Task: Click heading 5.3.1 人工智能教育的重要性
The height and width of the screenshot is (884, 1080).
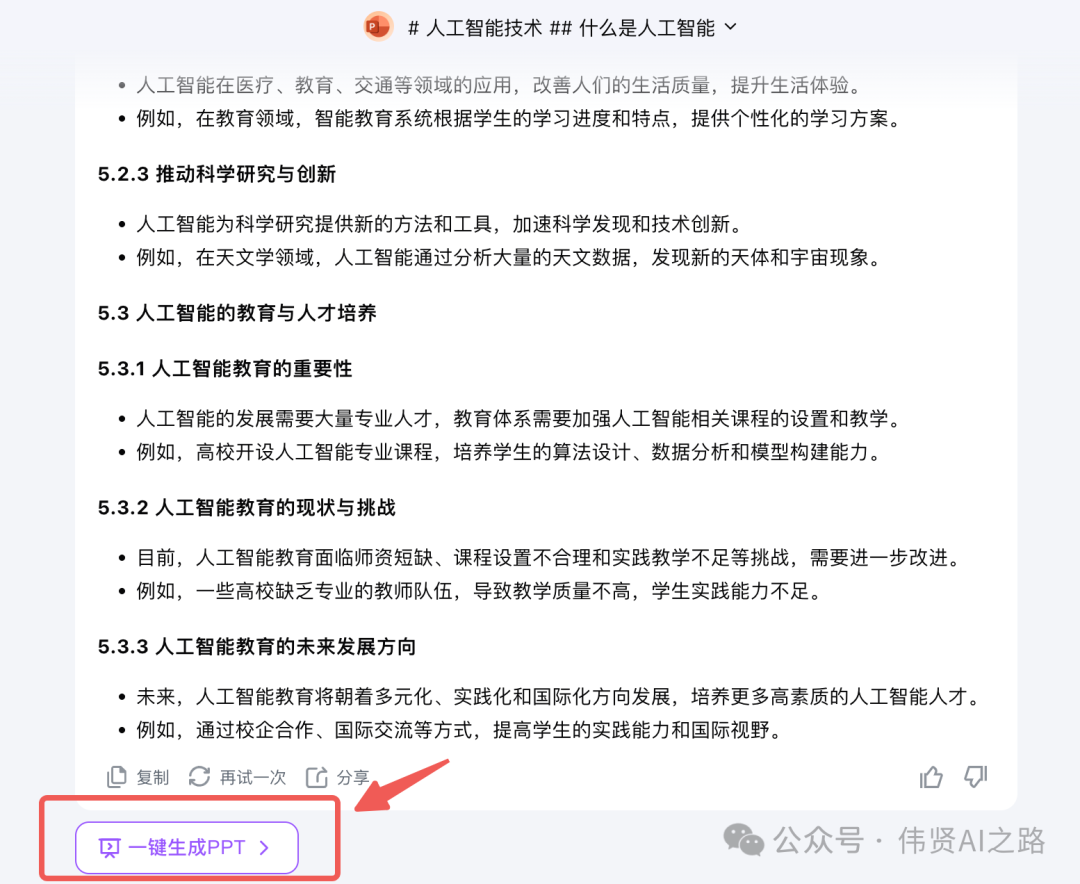Action: pos(225,369)
